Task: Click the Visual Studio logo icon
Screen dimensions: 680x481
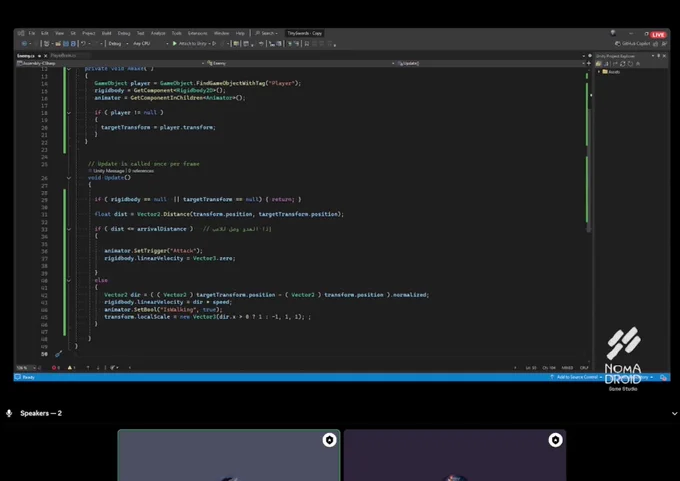Action: 21,33
